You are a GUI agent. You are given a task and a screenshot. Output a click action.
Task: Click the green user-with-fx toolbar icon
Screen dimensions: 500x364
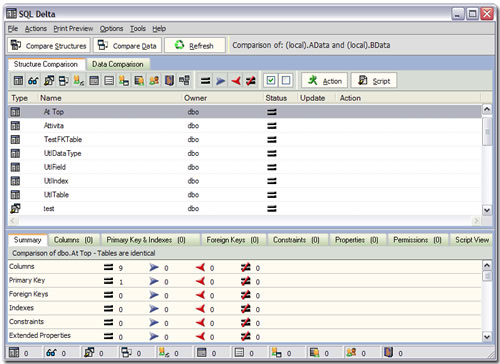tap(79, 81)
